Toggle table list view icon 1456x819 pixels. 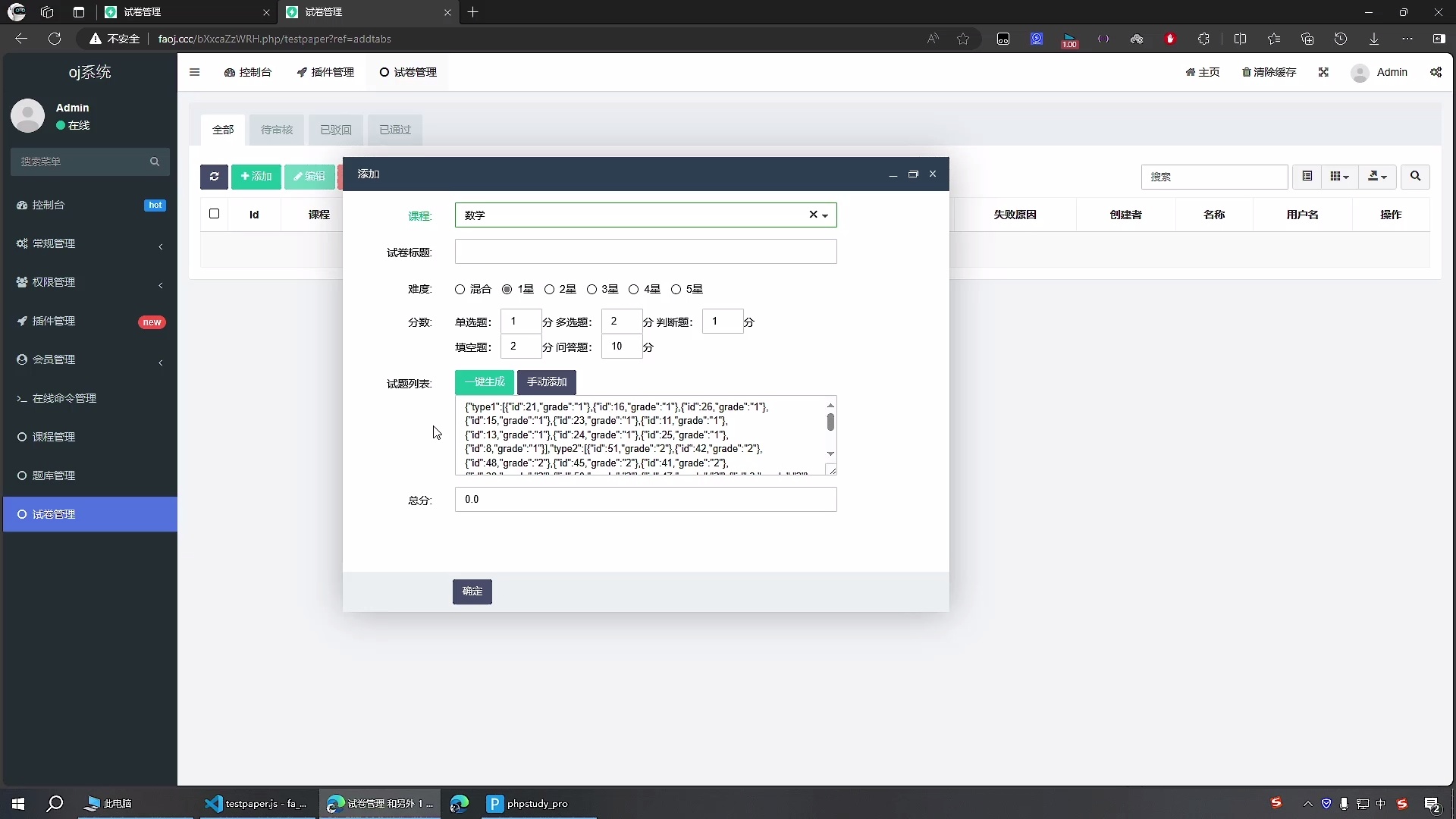1307,177
